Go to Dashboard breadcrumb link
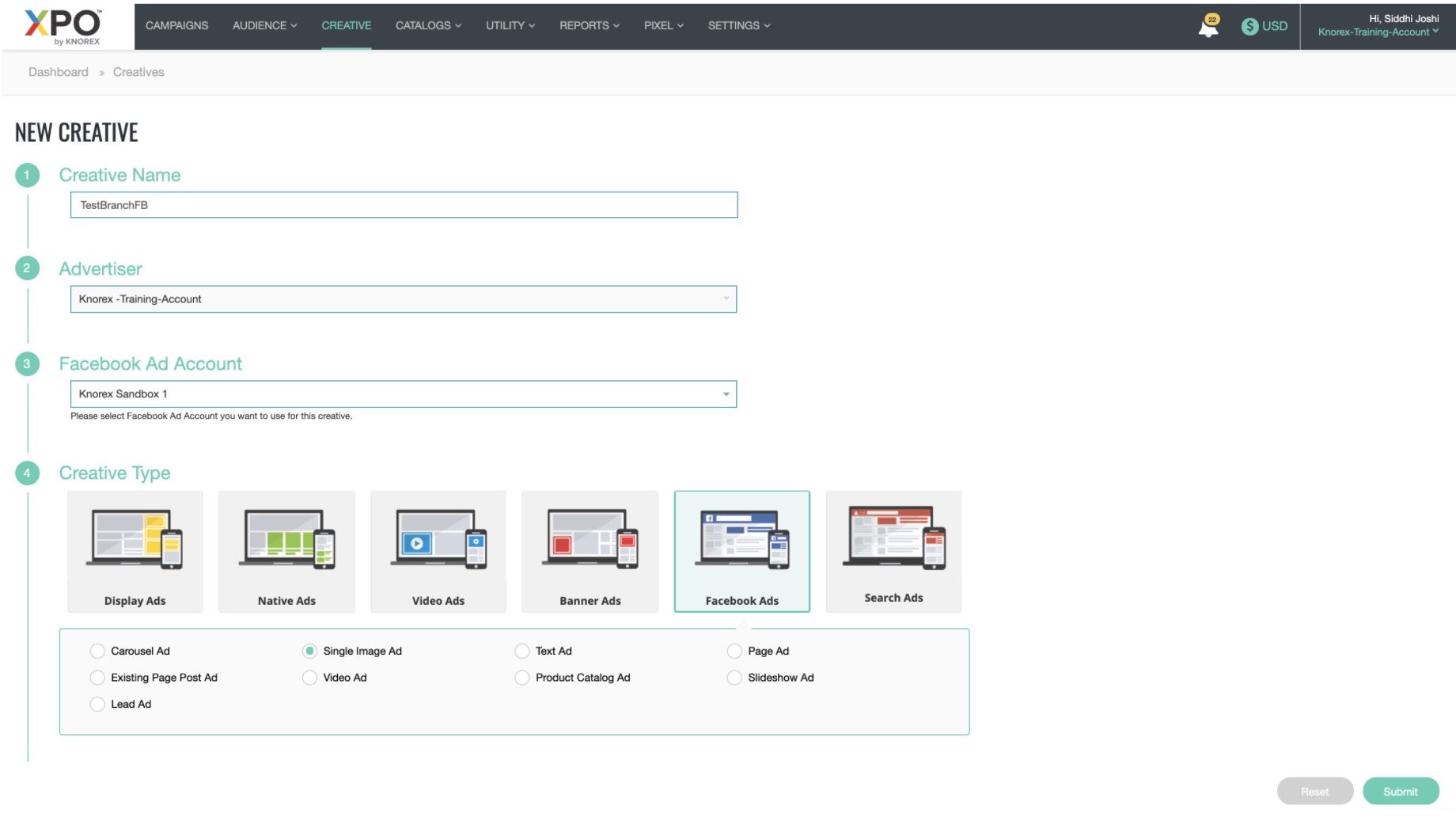Screen dimensions: 1456x817 59,72
